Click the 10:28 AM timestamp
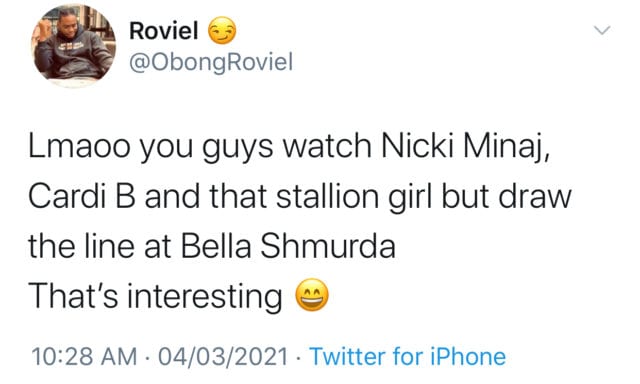Screen dimensions: 640x384 tap(84, 356)
